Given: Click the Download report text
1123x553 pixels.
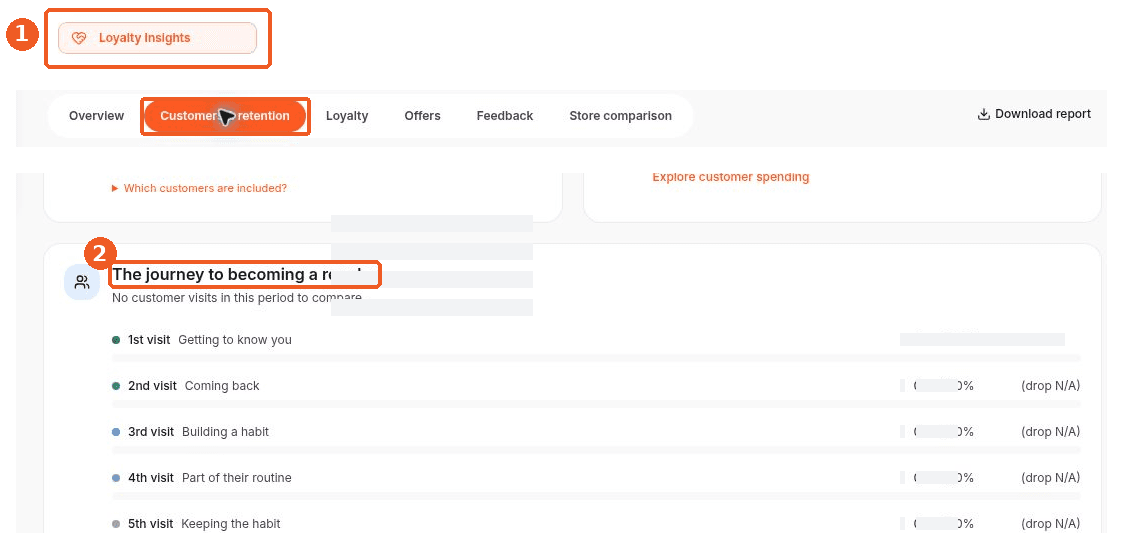Looking at the screenshot, I should click(1043, 114).
